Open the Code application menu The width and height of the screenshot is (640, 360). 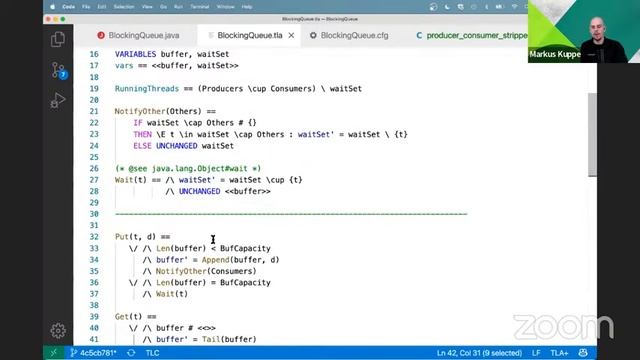click(69, 7)
